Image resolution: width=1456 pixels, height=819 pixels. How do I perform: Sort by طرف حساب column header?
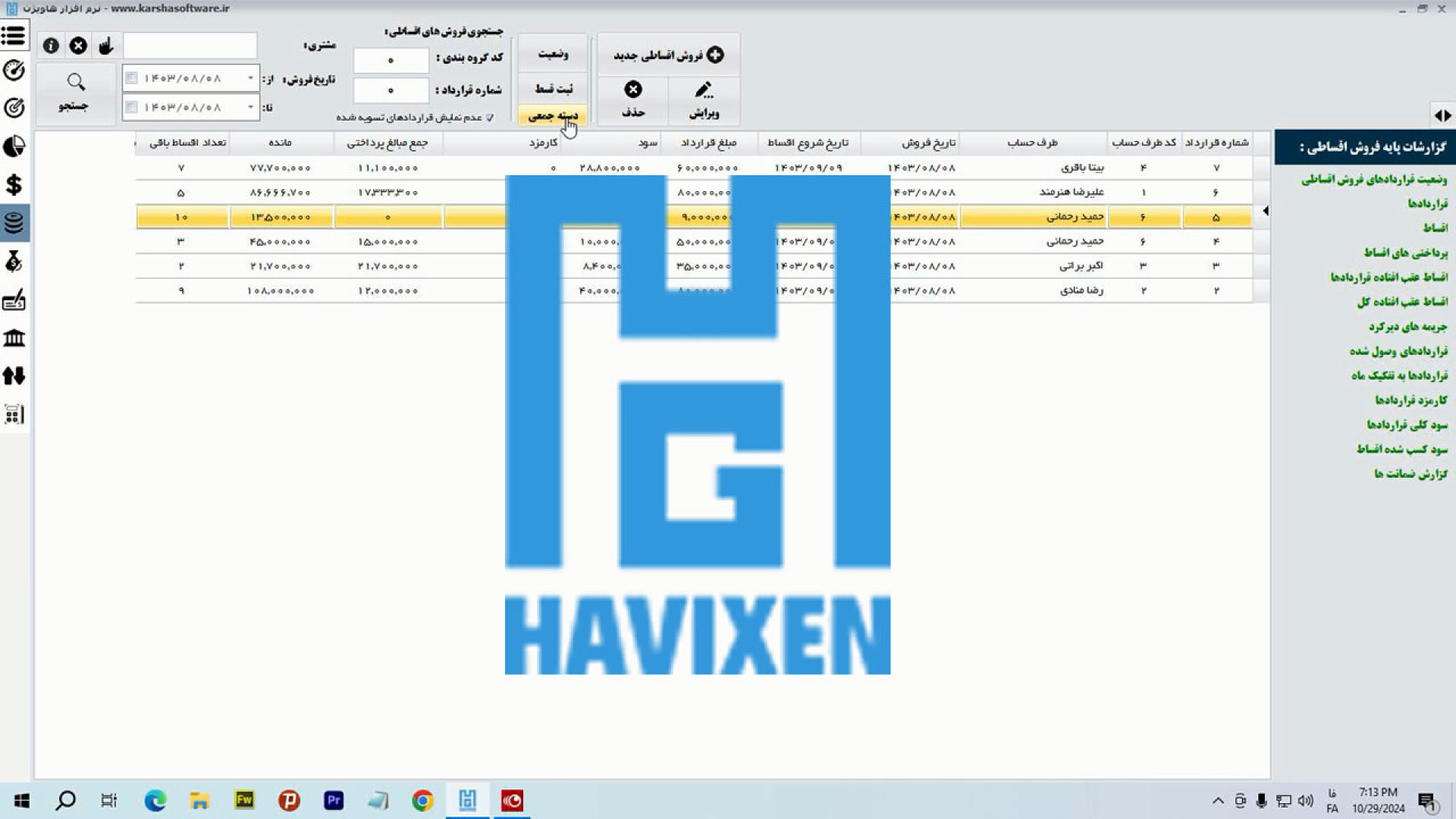click(x=1032, y=143)
